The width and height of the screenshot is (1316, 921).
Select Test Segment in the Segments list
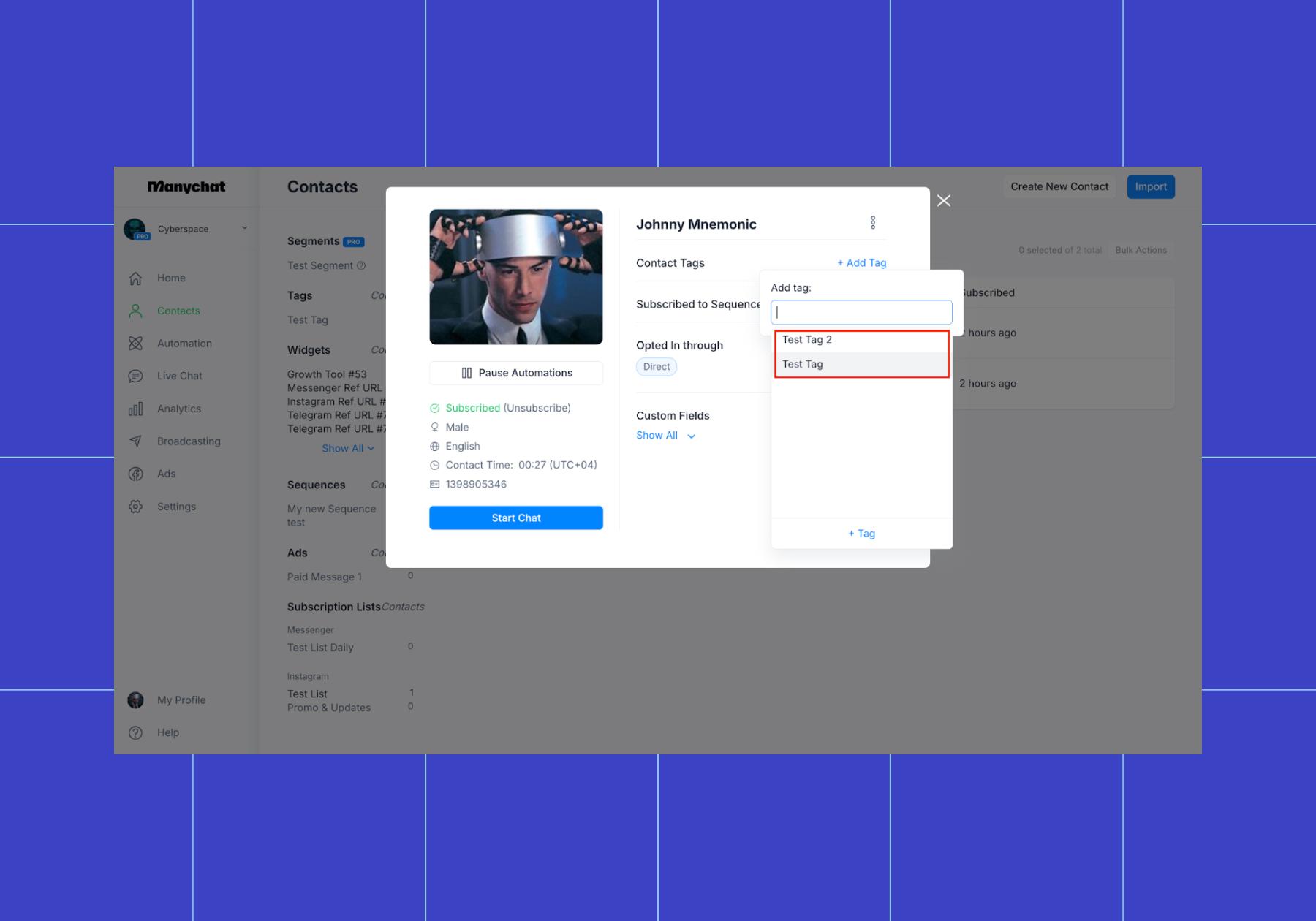[x=320, y=266]
